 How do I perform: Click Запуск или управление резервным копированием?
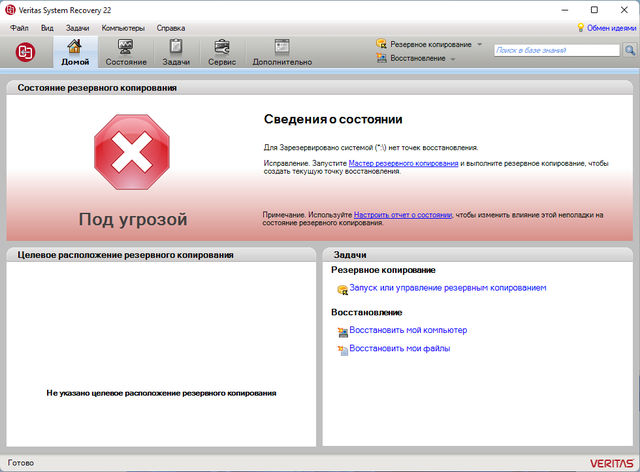447,288
